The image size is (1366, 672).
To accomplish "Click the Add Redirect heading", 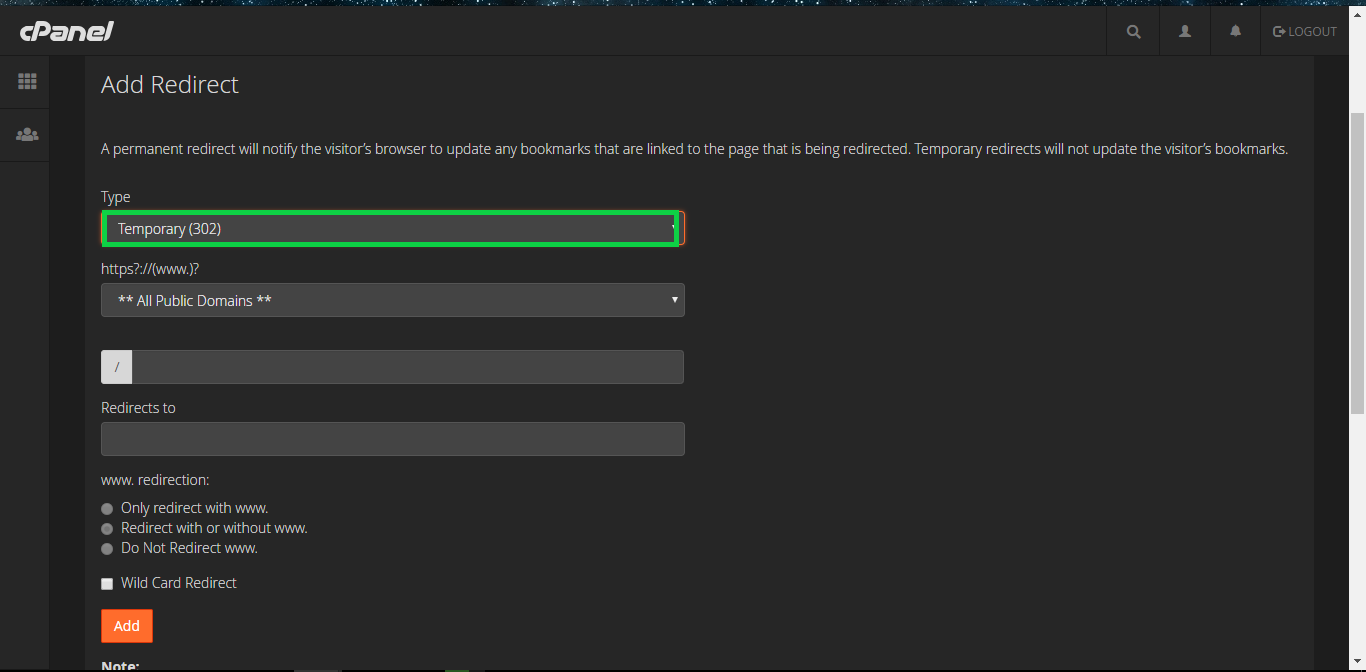I will coord(170,85).
